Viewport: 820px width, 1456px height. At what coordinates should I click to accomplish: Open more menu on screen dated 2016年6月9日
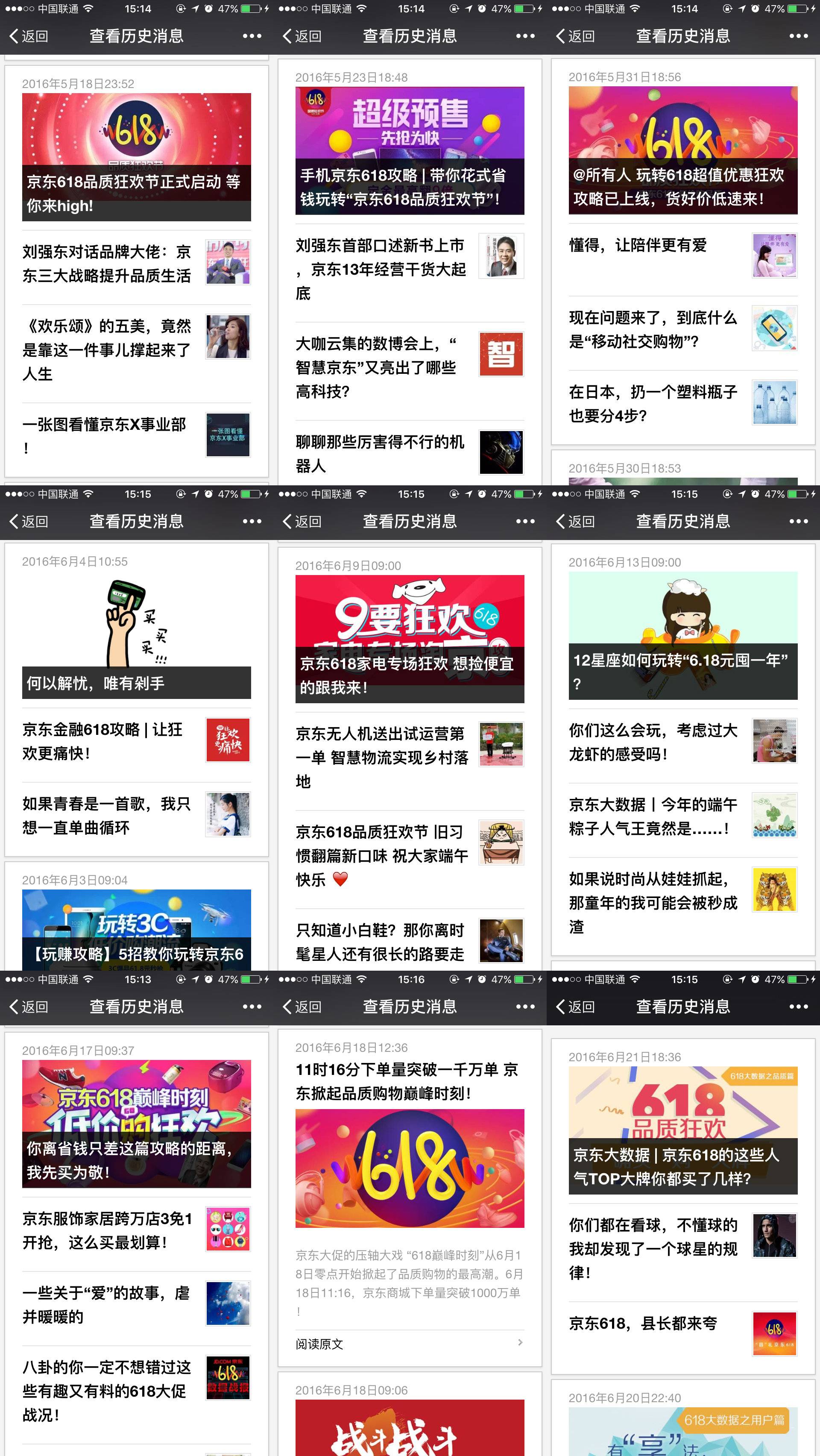point(525,521)
